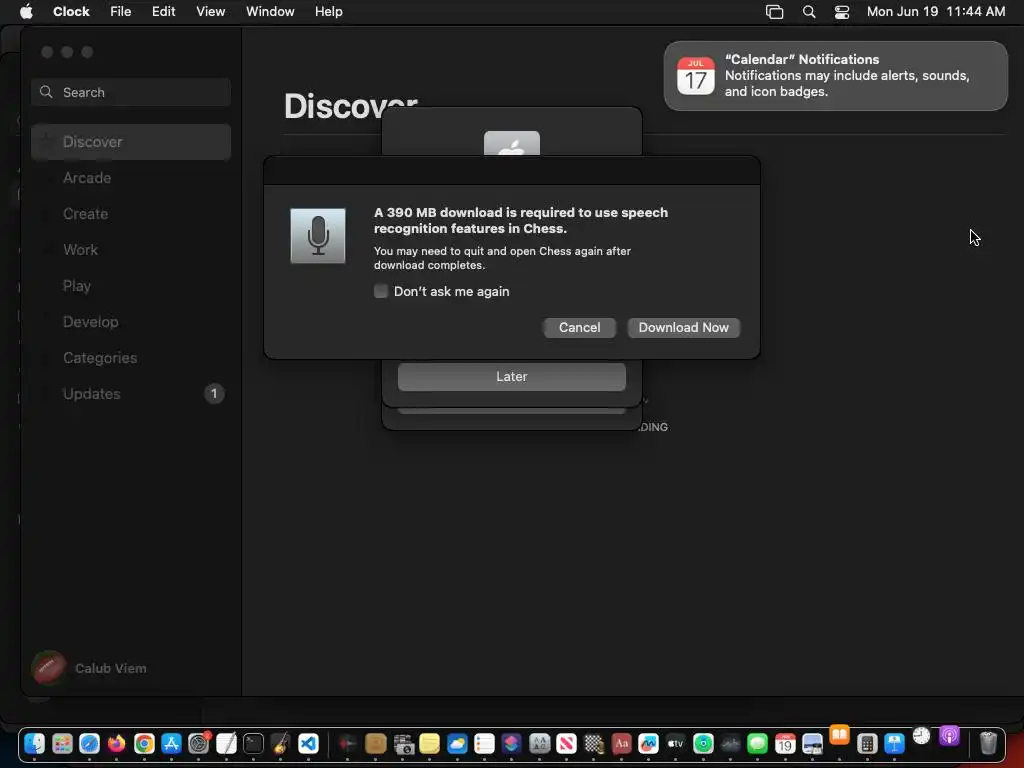Viewport: 1024px width, 768px height.
Task: Click the microphone icon in dialog
Action: [x=318, y=236]
